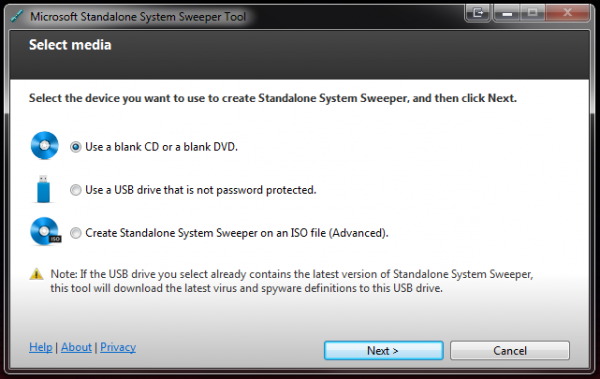The image size is (600, 379).
Task: Click the Sweeper Tool title bar icon
Action: [x=16, y=16]
